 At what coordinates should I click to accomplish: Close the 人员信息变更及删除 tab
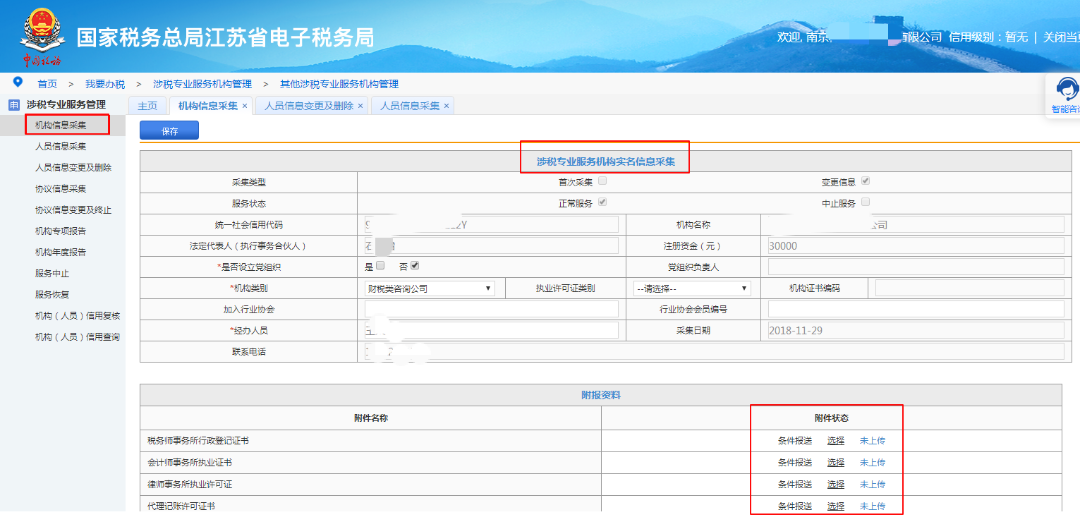click(x=361, y=106)
